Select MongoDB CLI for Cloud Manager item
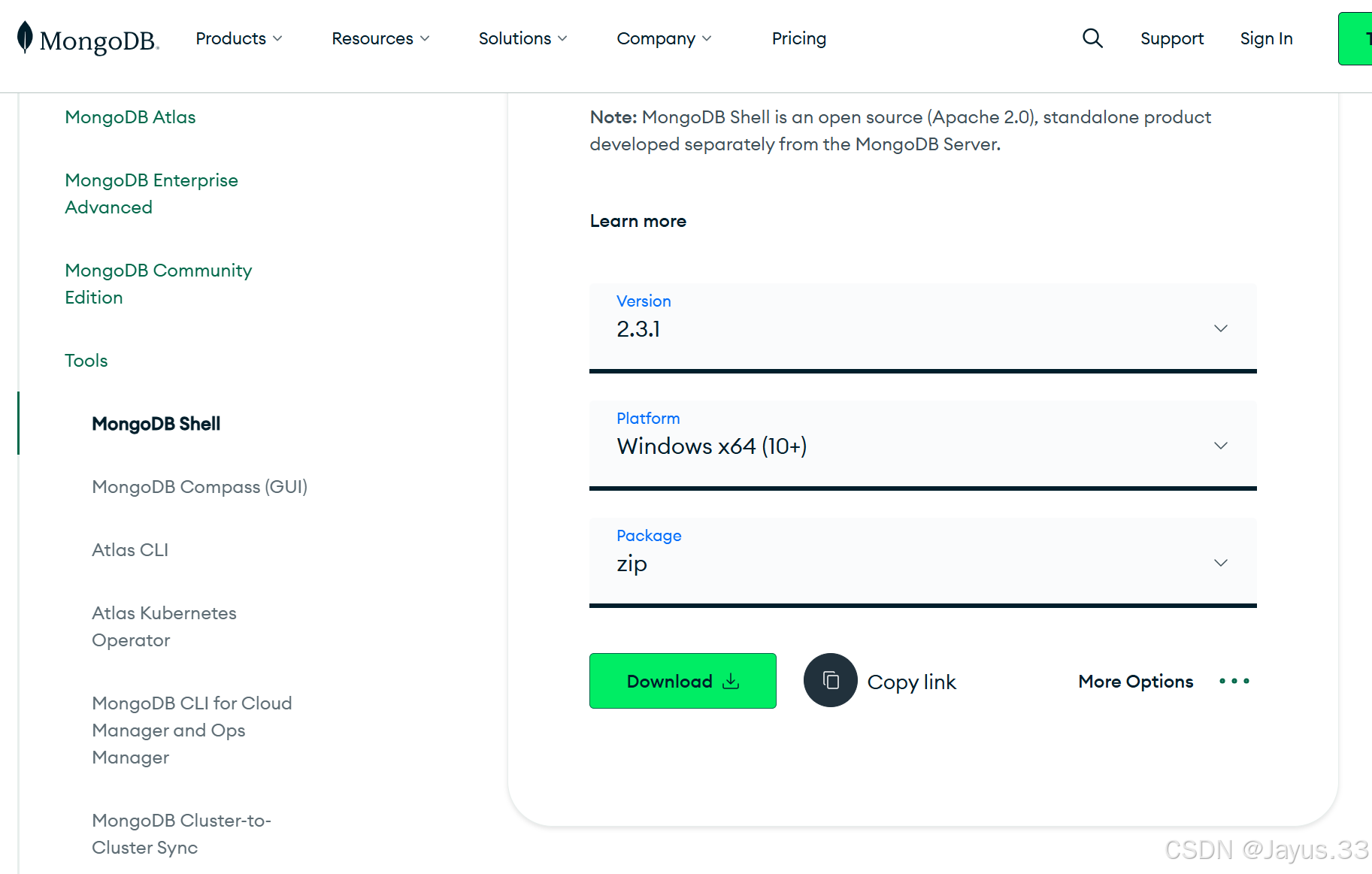The width and height of the screenshot is (1372, 874). coord(192,730)
